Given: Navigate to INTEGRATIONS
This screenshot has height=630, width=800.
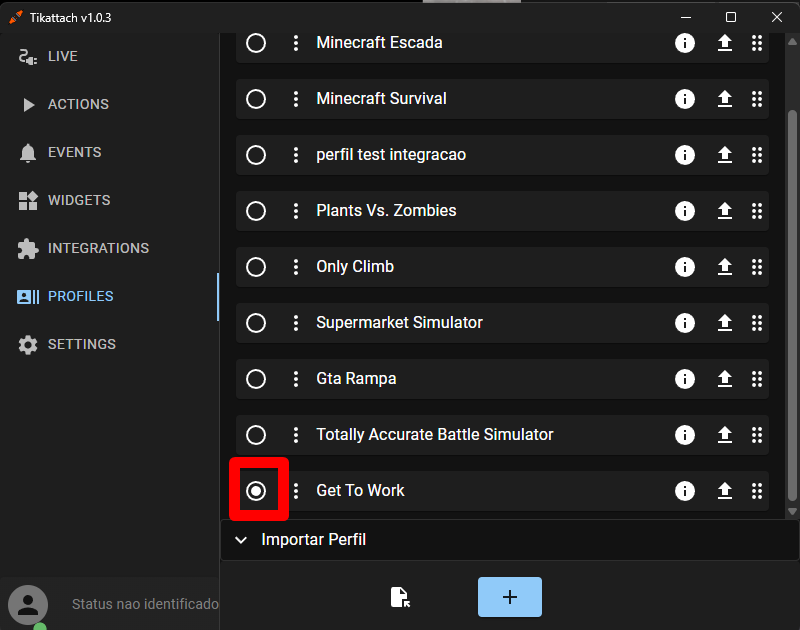Looking at the screenshot, I should pos(109,248).
